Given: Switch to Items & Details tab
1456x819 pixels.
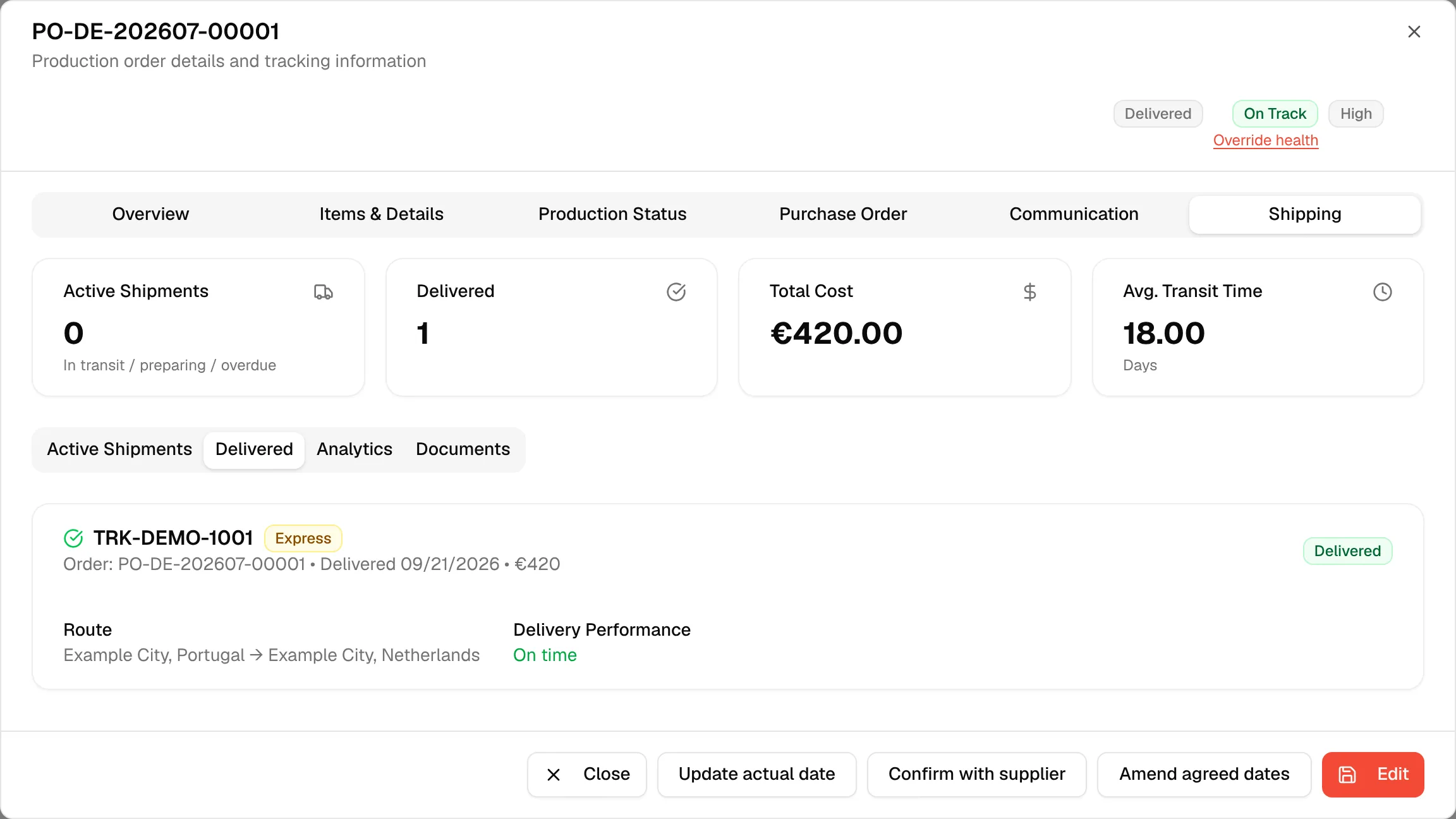Looking at the screenshot, I should pyautogui.click(x=381, y=214).
